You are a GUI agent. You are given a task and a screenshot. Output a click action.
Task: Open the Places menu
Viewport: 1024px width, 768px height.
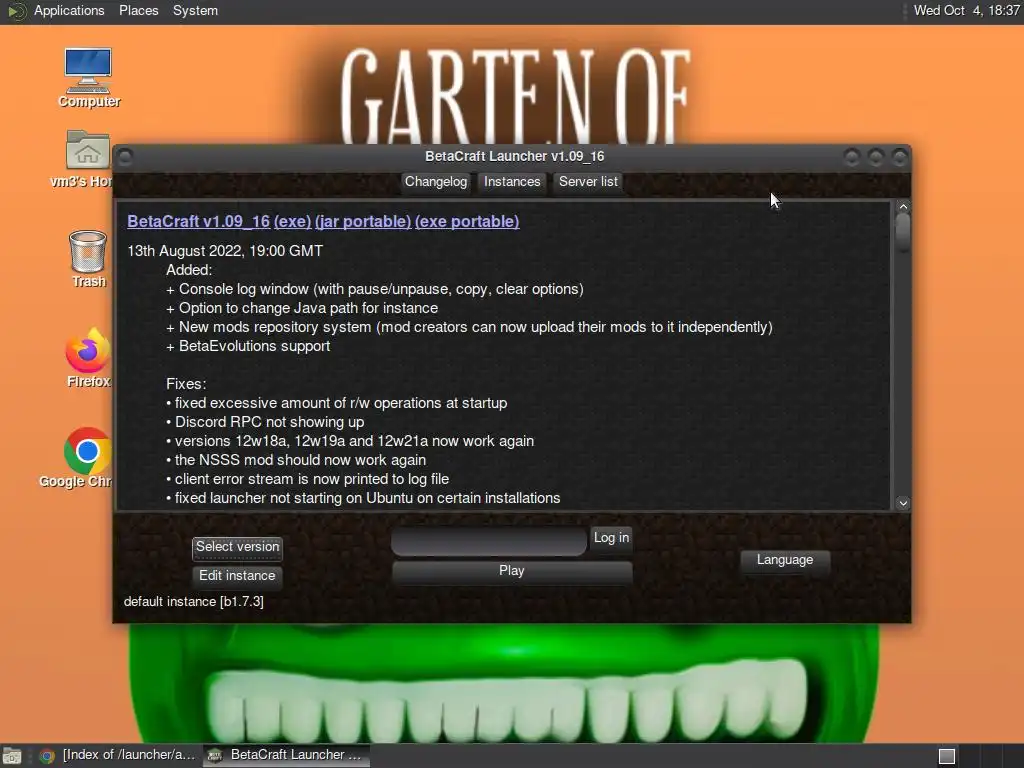[138, 11]
